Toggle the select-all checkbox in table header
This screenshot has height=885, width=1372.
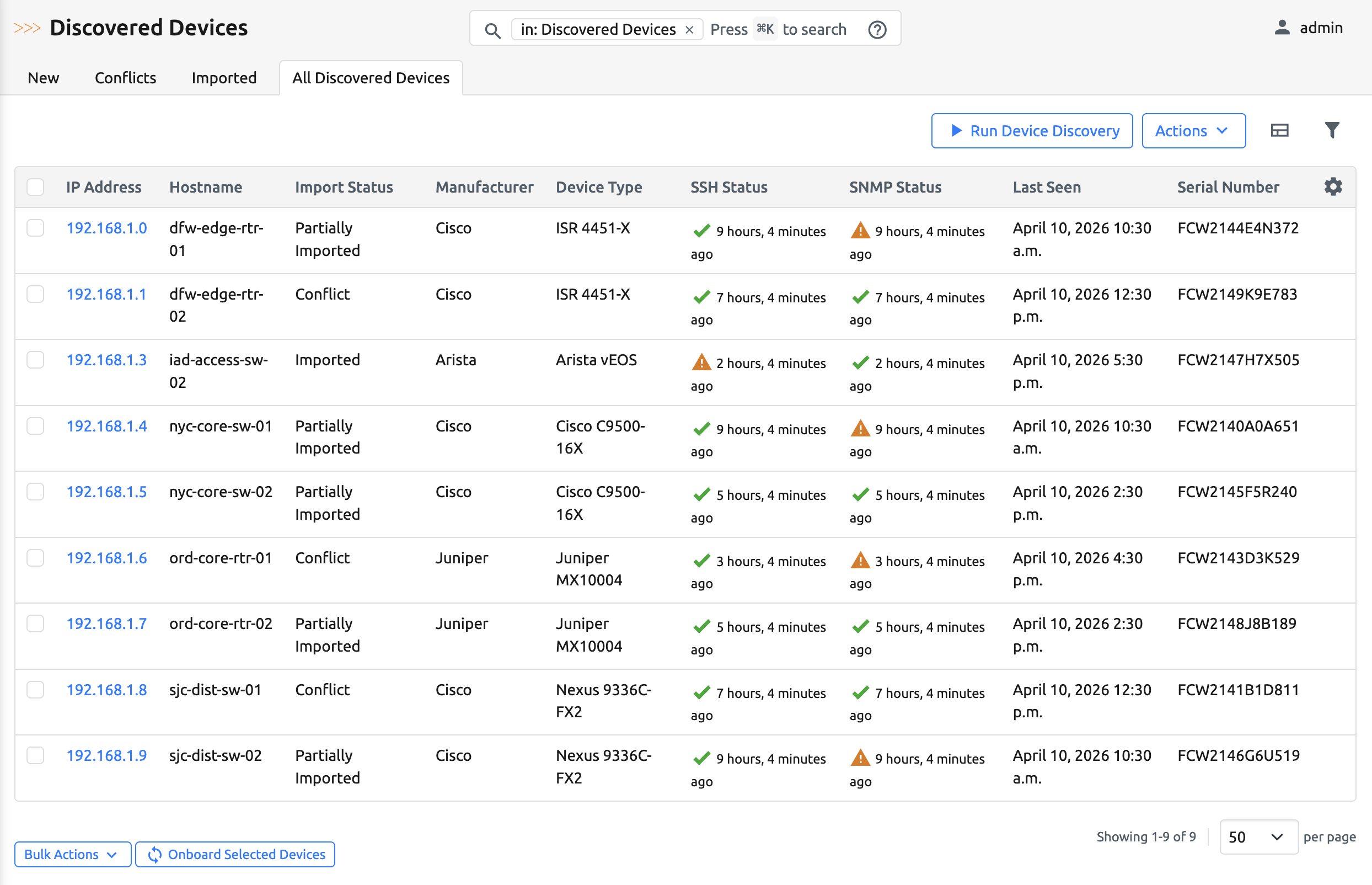coord(35,187)
